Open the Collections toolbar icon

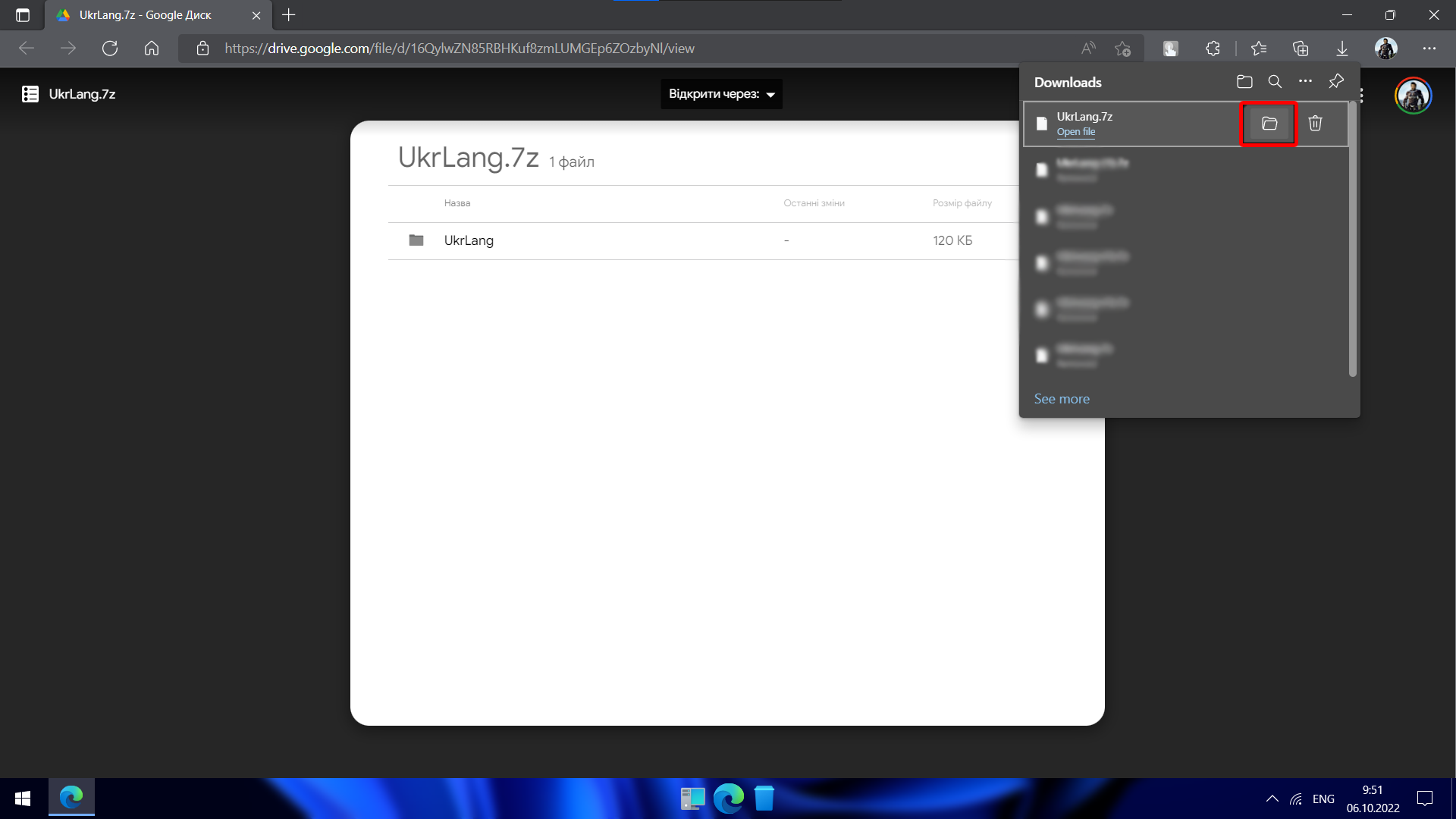point(1301,49)
